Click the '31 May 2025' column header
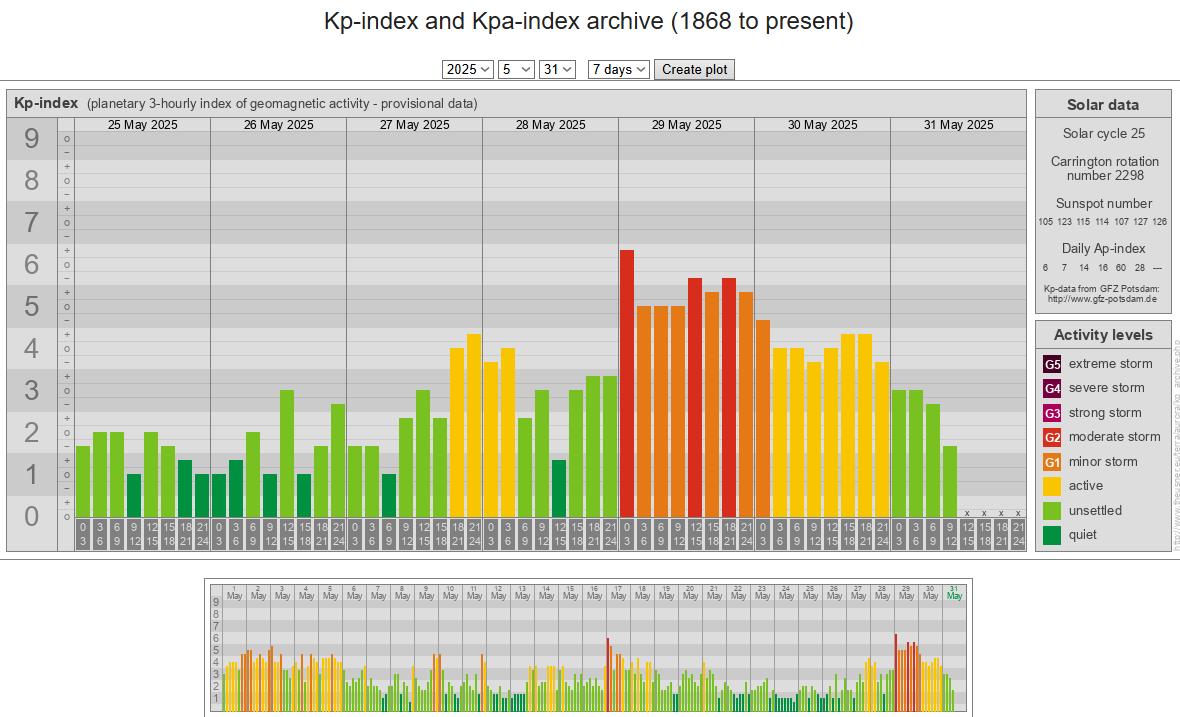Screen dimensions: 1180x717 959,125
